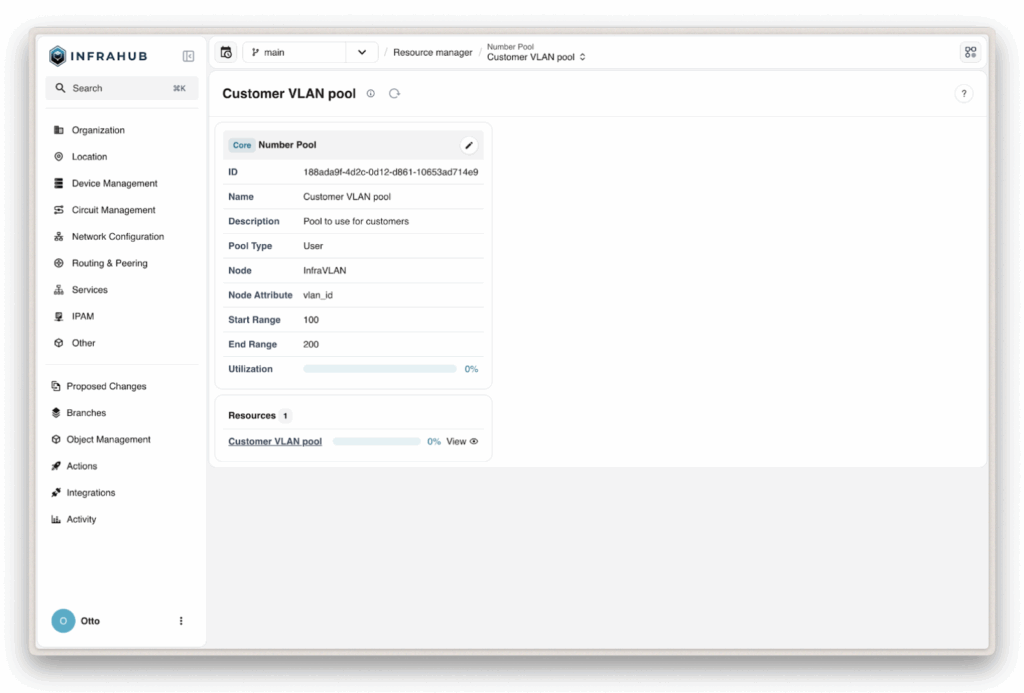
Task: Click the Utilization progress bar
Action: 380,368
